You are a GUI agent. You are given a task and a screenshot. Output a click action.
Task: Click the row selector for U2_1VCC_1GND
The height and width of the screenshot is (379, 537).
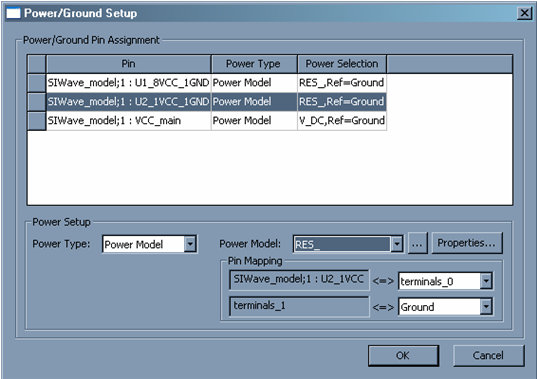[x=37, y=102]
